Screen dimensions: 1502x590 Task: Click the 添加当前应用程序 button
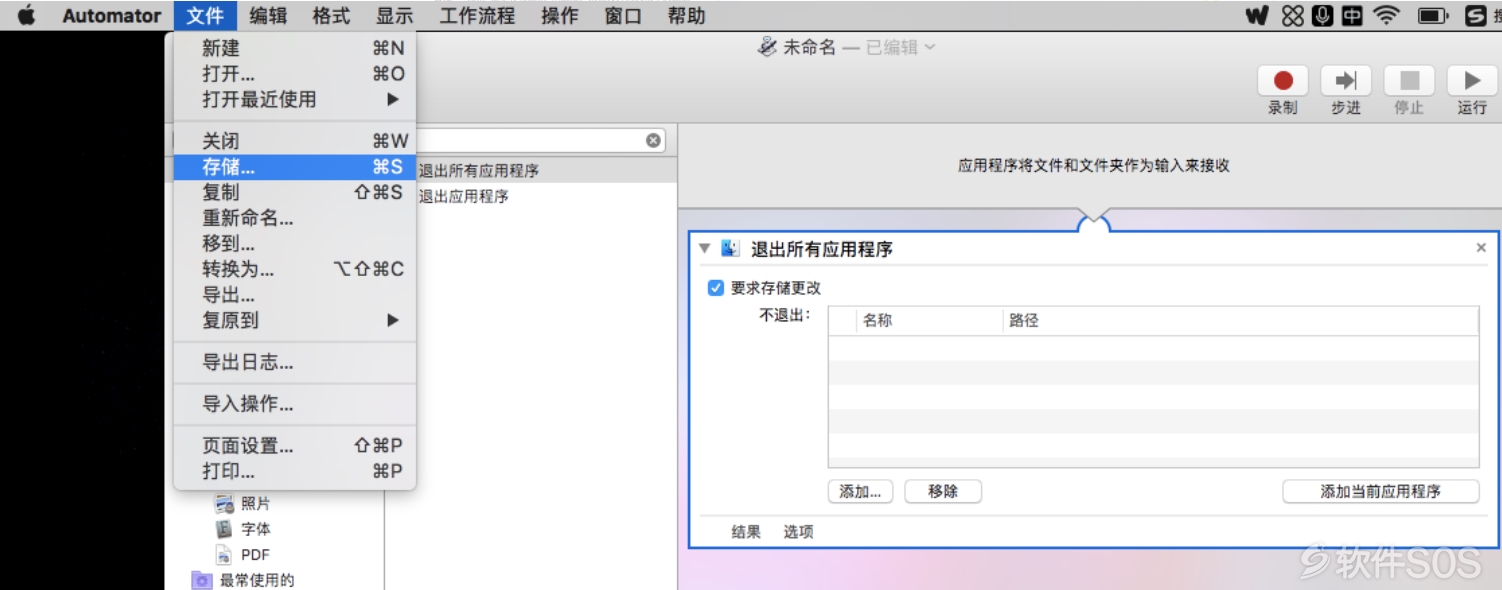pyautogui.click(x=1381, y=491)
